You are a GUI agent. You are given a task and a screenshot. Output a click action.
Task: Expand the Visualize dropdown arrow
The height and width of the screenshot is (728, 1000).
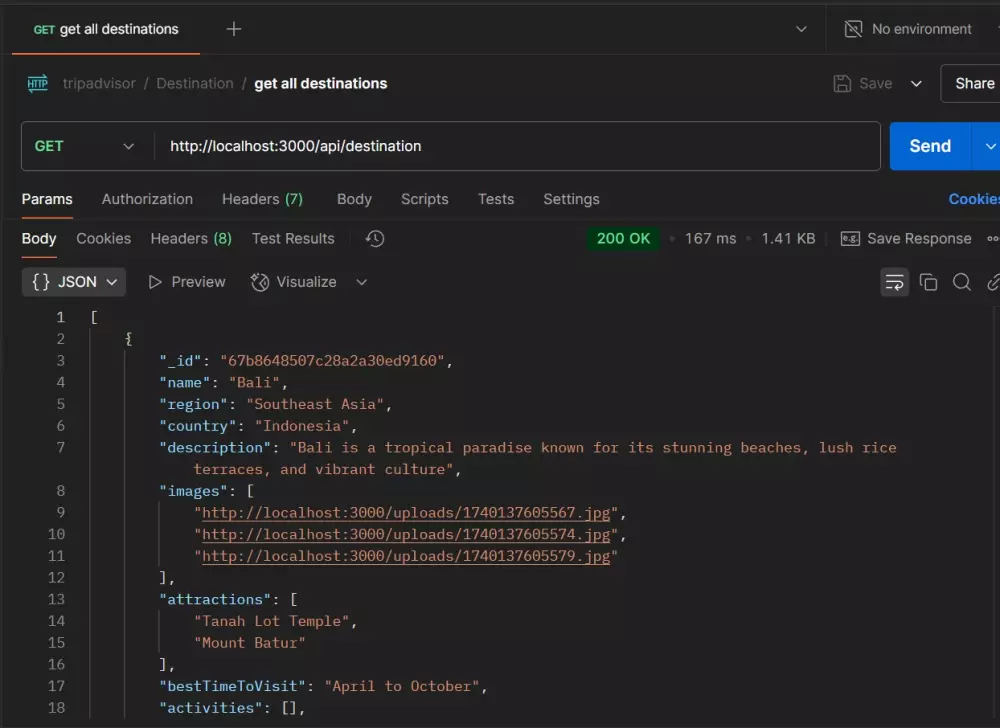(362, 282)
